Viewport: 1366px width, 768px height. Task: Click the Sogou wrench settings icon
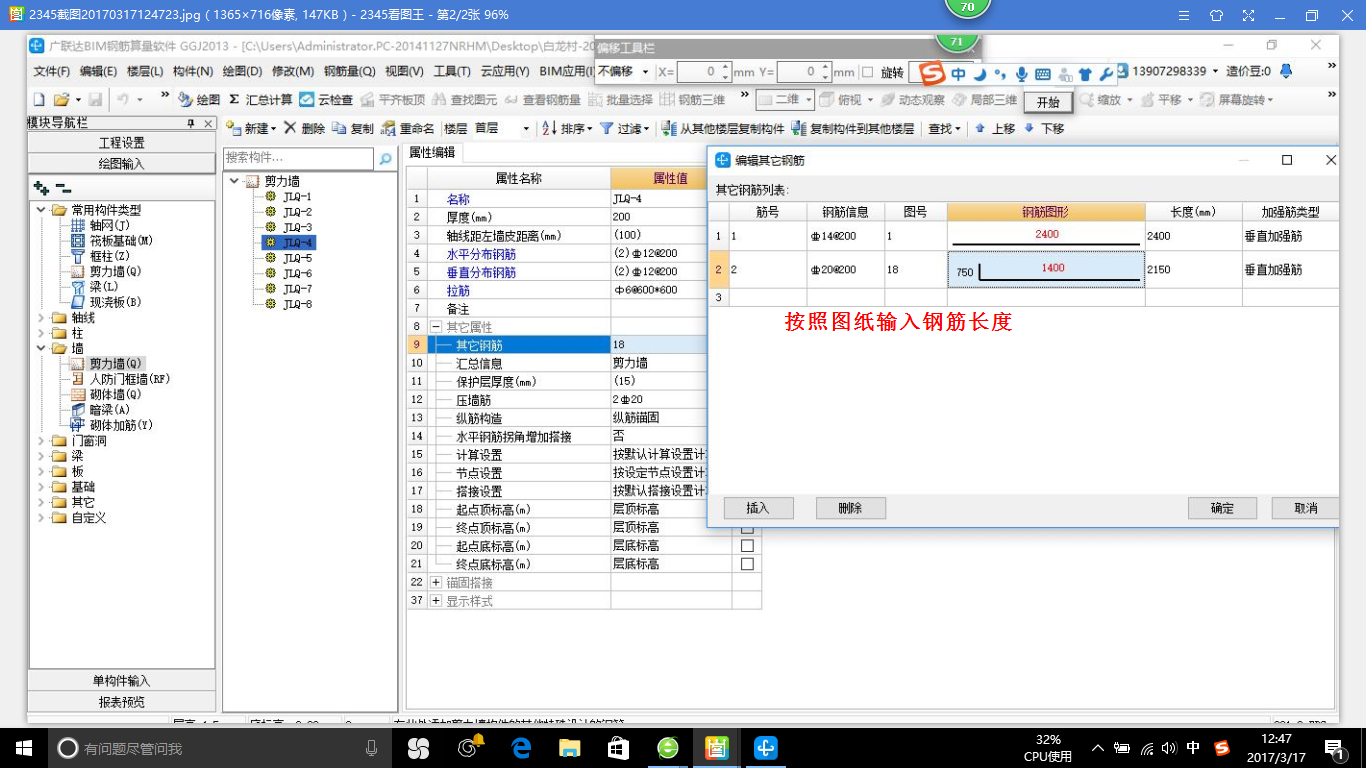tap(1106, 74)
